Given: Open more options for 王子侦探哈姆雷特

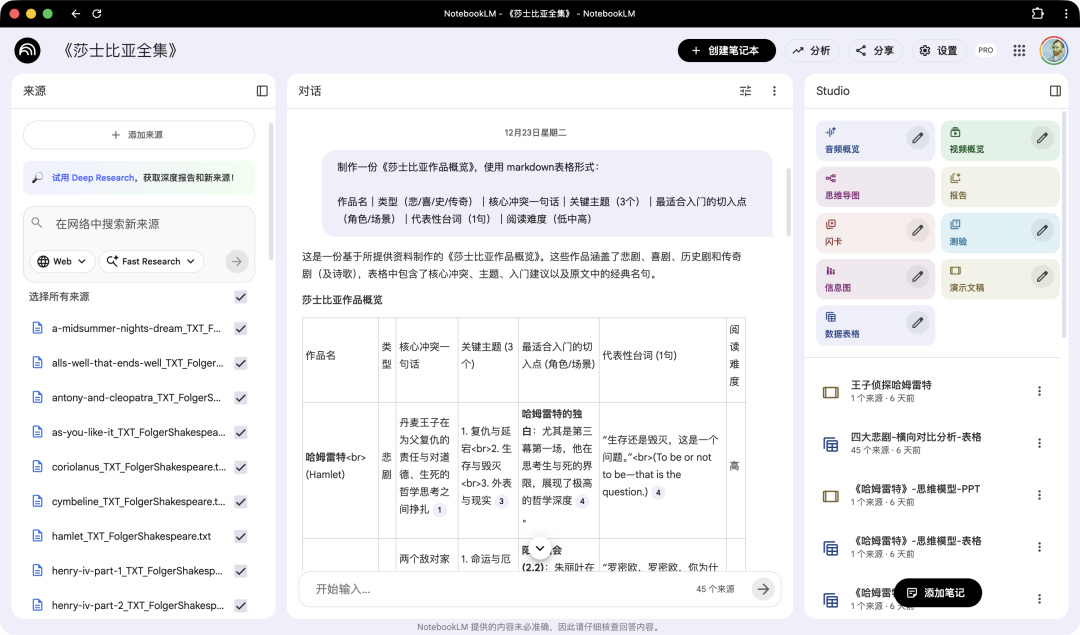Looking at the screenshot, I should pos(1039,391).
